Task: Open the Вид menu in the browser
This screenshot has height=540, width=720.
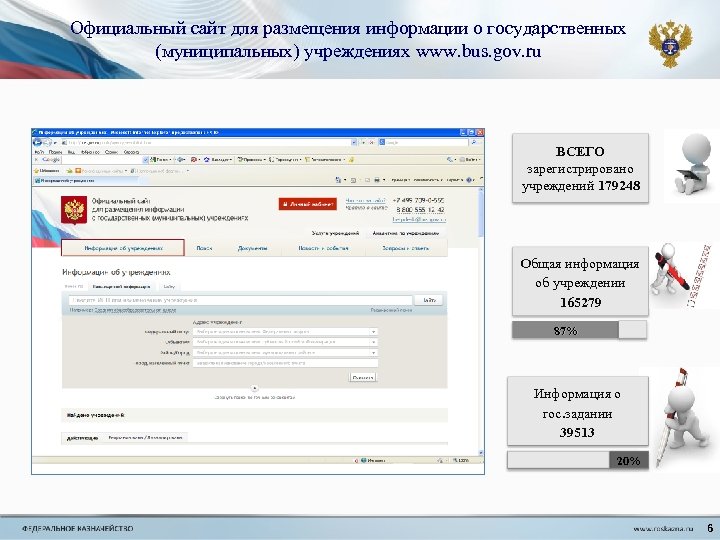Action: tap(71, 152)
